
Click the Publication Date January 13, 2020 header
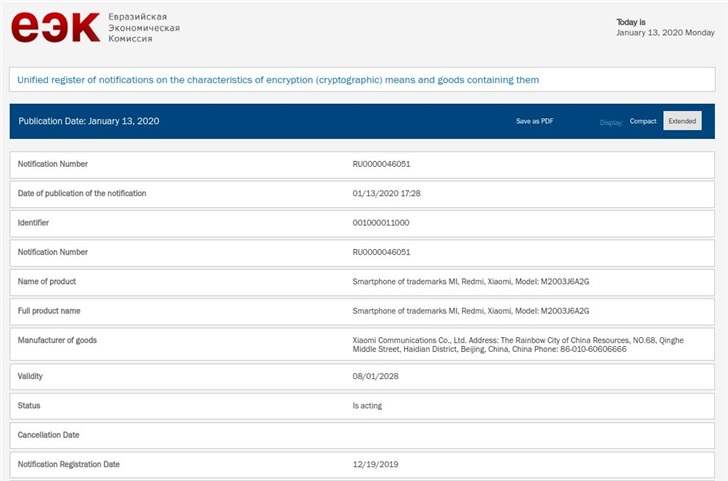pyautogui.click(x=89, y=121)
